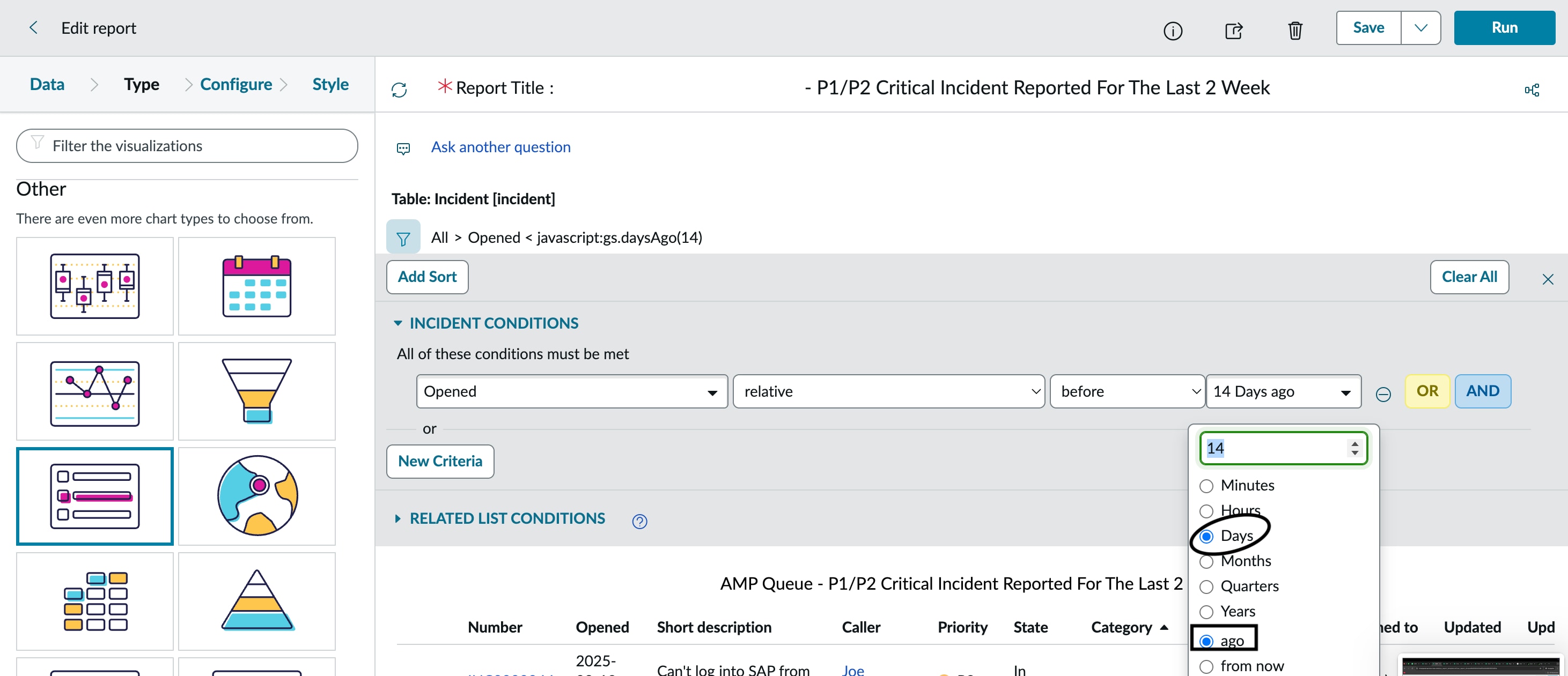Select the pyramid chart visualization
The width and height of the screenshot is (1568, 676).
pyautogui.click(x=256, y=601)
